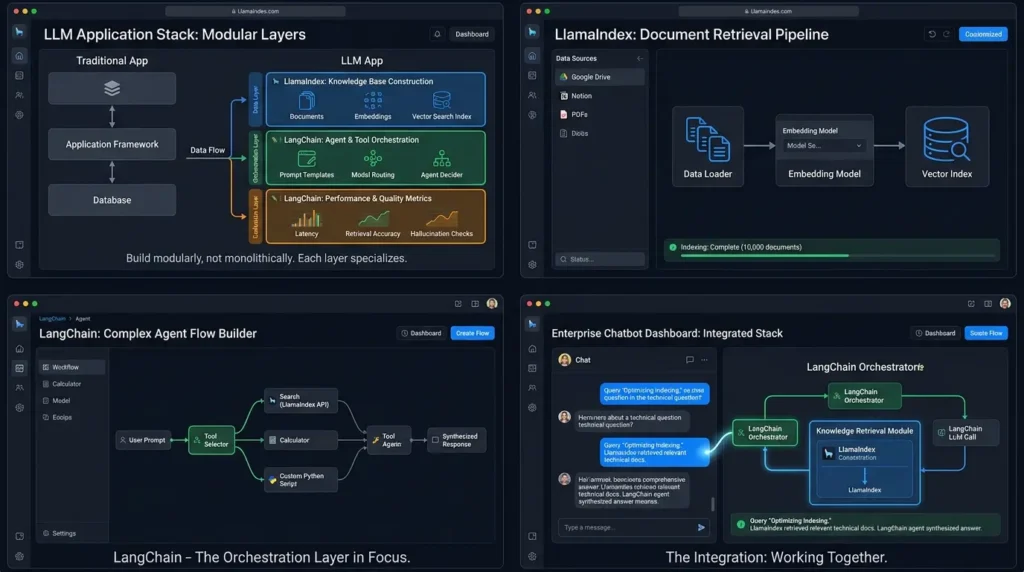Click the users icon in top-left window sidebar
The height and width of the screenshot is (572, 1024).
coord(19,95)
